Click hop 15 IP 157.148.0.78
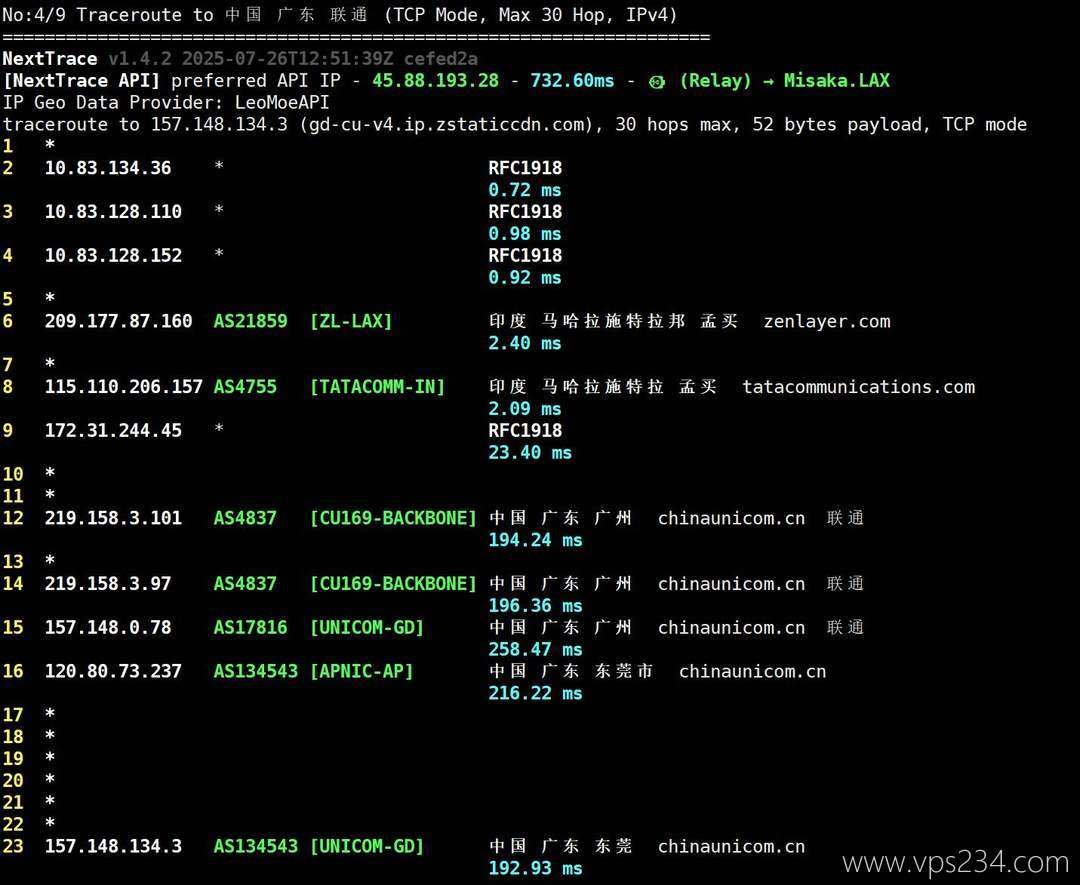The image size is (1080, 885). tap(108, 627)
